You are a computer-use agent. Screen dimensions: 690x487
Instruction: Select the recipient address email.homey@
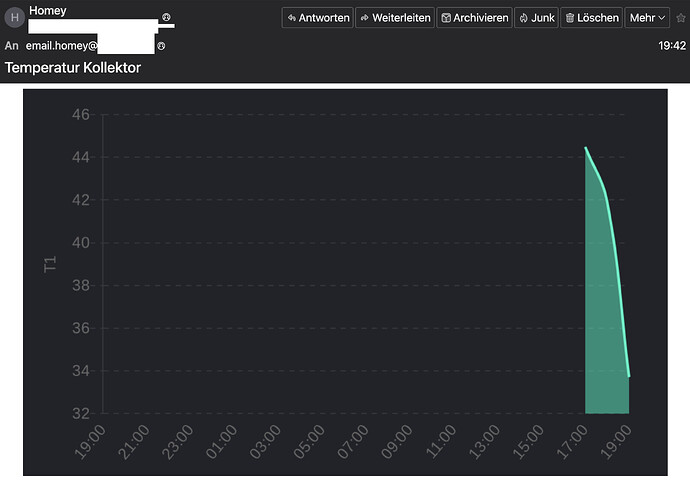(61, 46)
